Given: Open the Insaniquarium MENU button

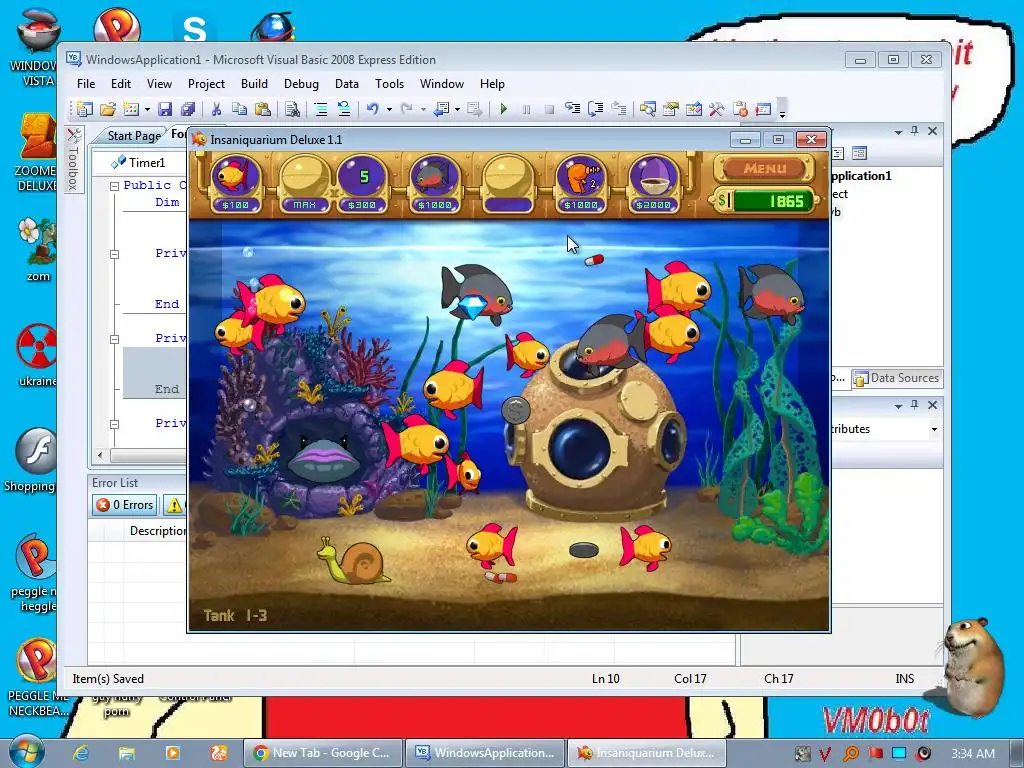Looking at the screenshot, I should (x=764, y=168).
